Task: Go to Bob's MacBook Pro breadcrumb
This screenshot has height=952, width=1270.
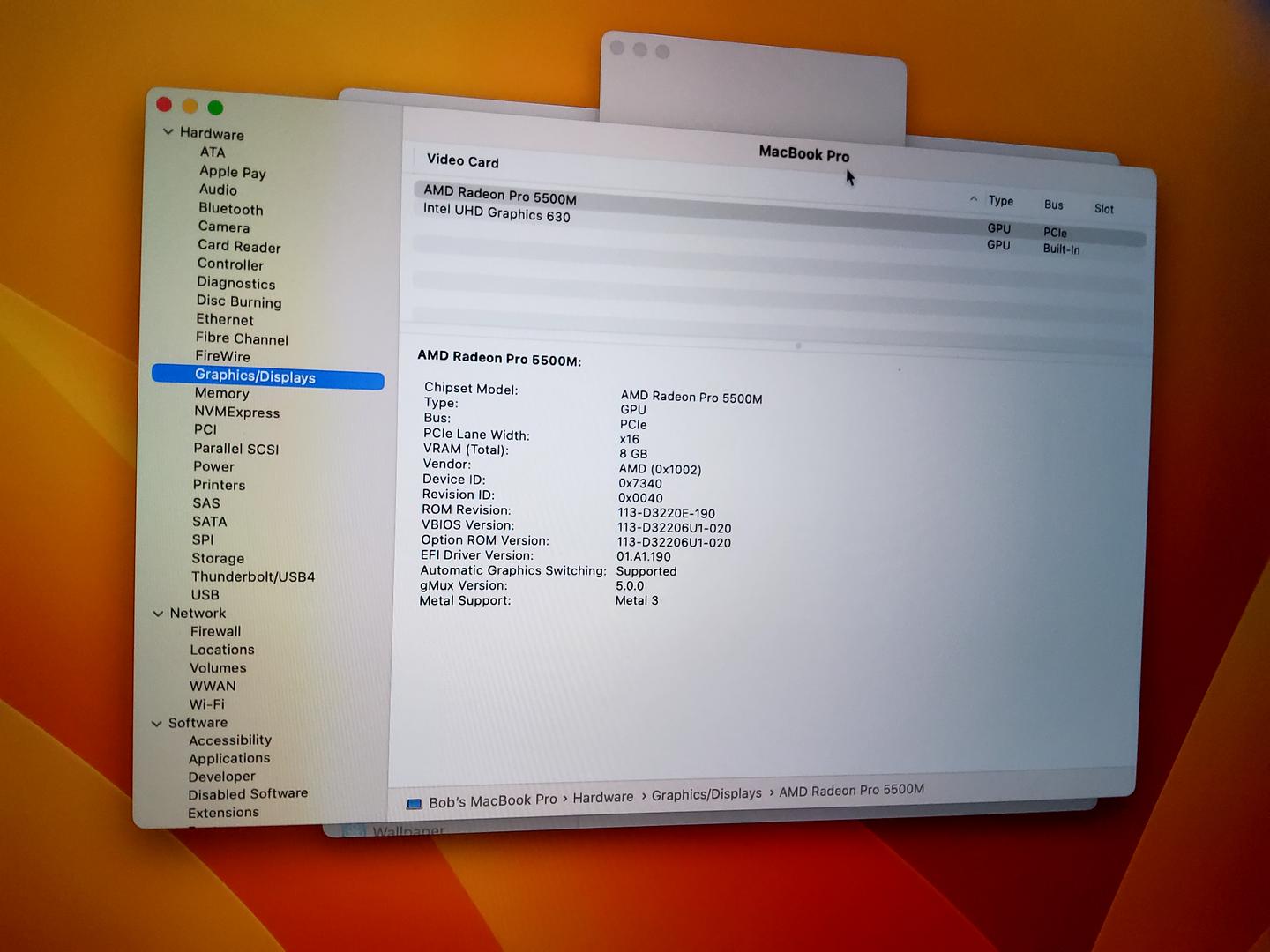Action: coord(493,801)
